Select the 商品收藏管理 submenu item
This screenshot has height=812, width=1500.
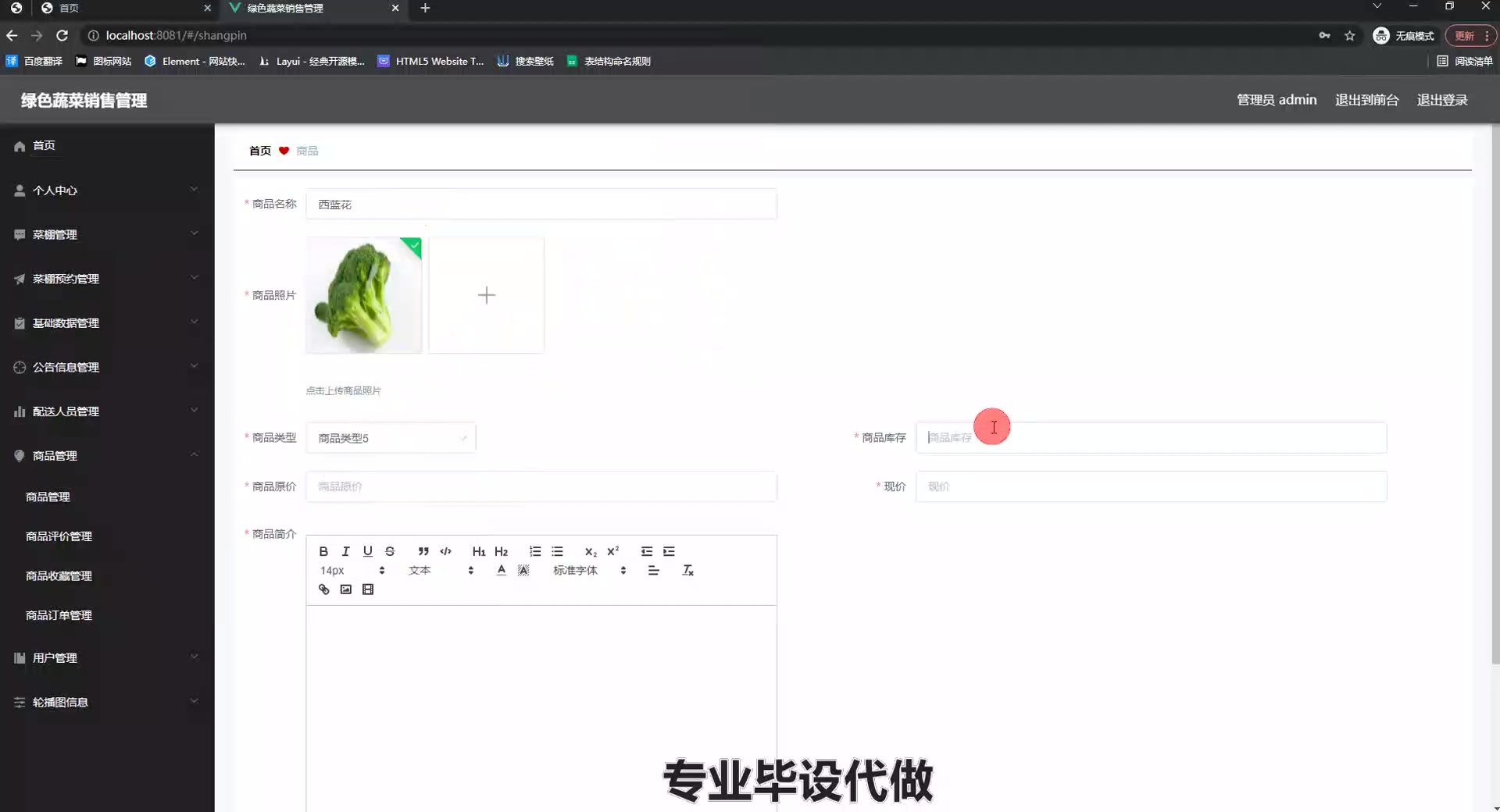point(107,575)
